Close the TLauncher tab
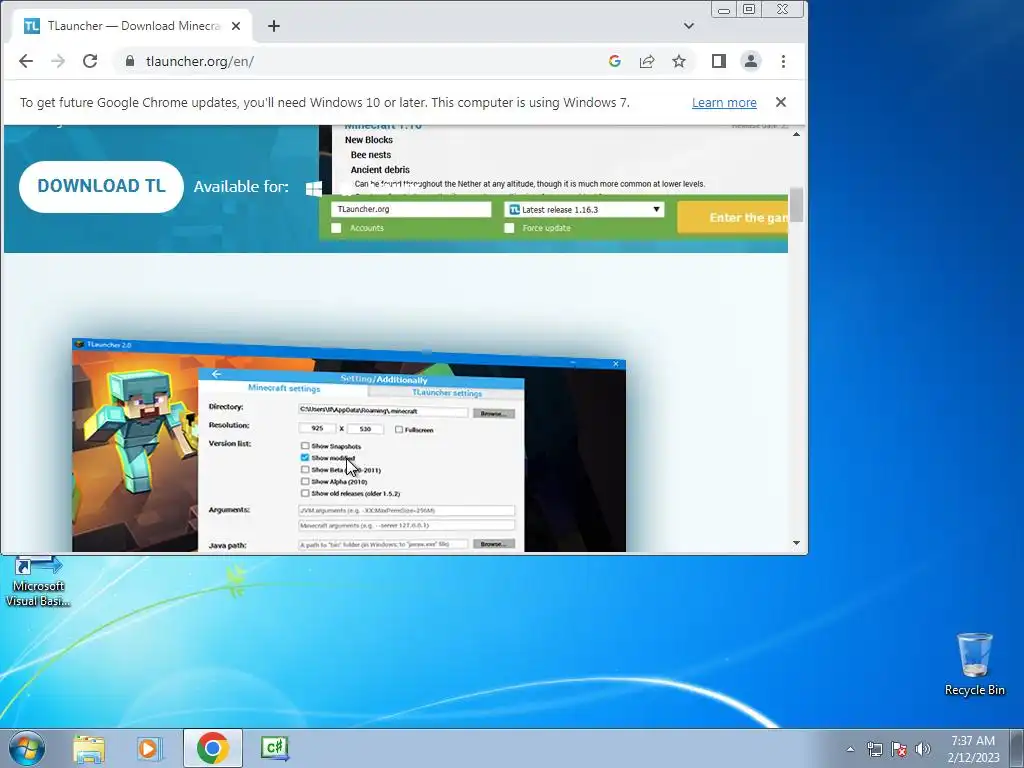This screenshot has height=768, width=1024. pyautogui.click(x=236, y=26)
